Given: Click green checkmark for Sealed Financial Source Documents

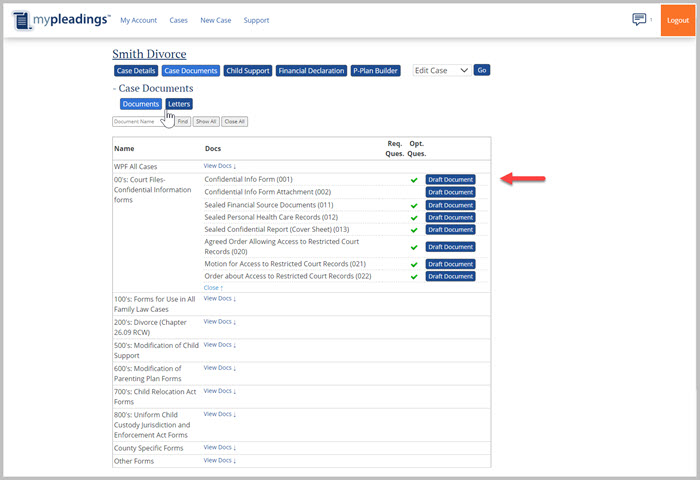Looking at the screenshot, I should point(413,205).
